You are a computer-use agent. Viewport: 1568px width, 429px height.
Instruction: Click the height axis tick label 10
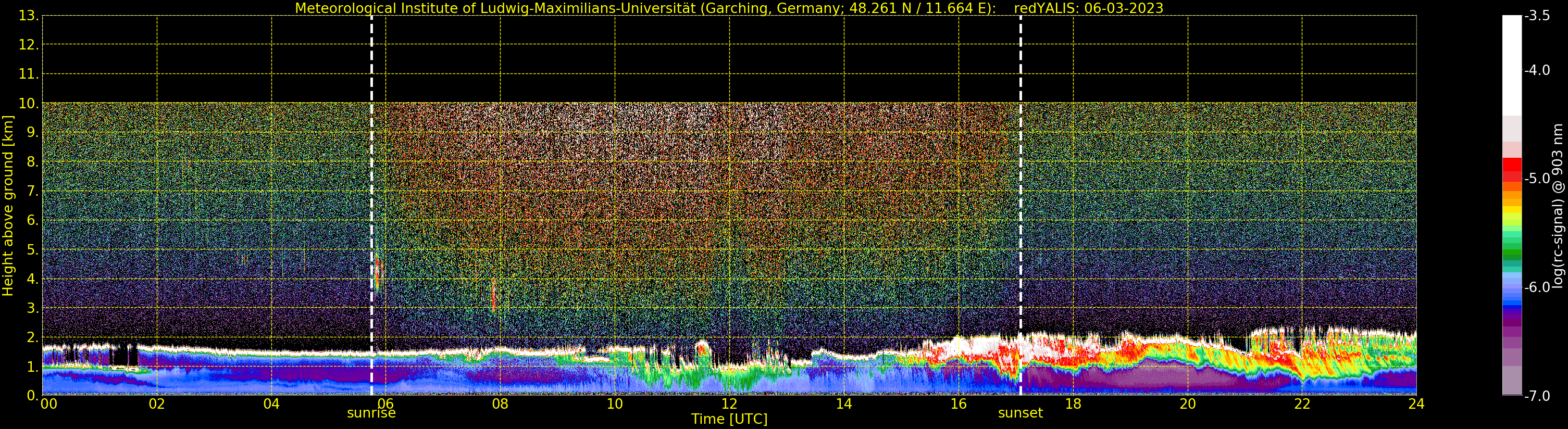(x=29, y=104)
